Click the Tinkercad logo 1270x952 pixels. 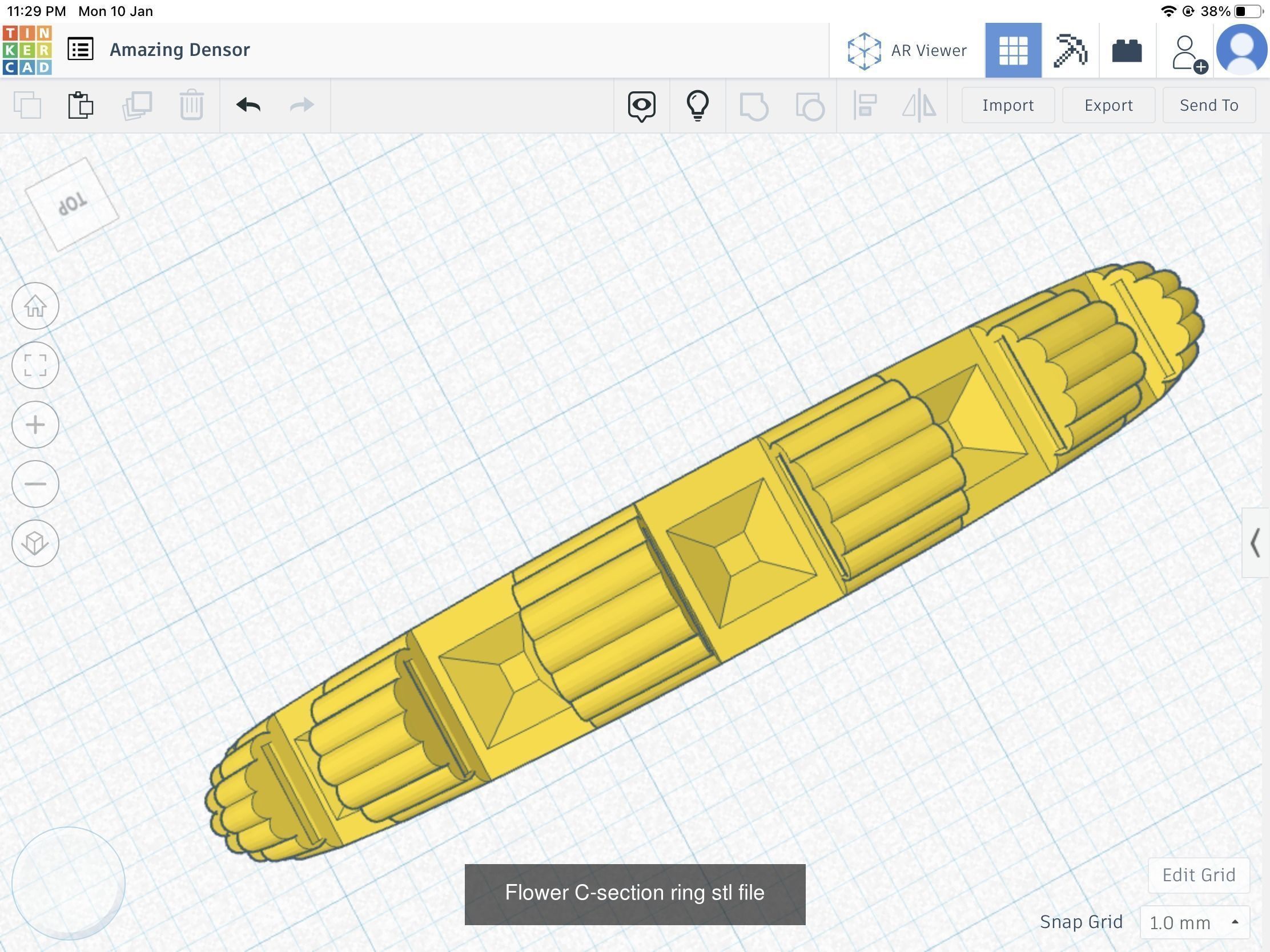(x=27, y=50)
